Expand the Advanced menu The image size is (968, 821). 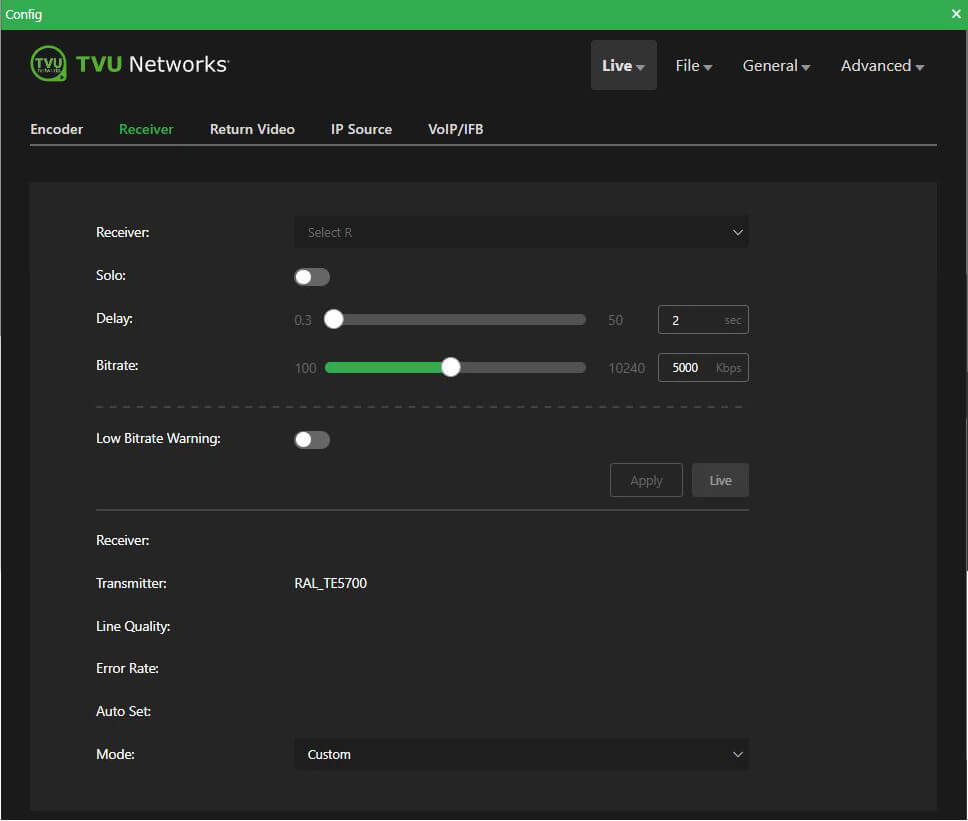[882, 65]
